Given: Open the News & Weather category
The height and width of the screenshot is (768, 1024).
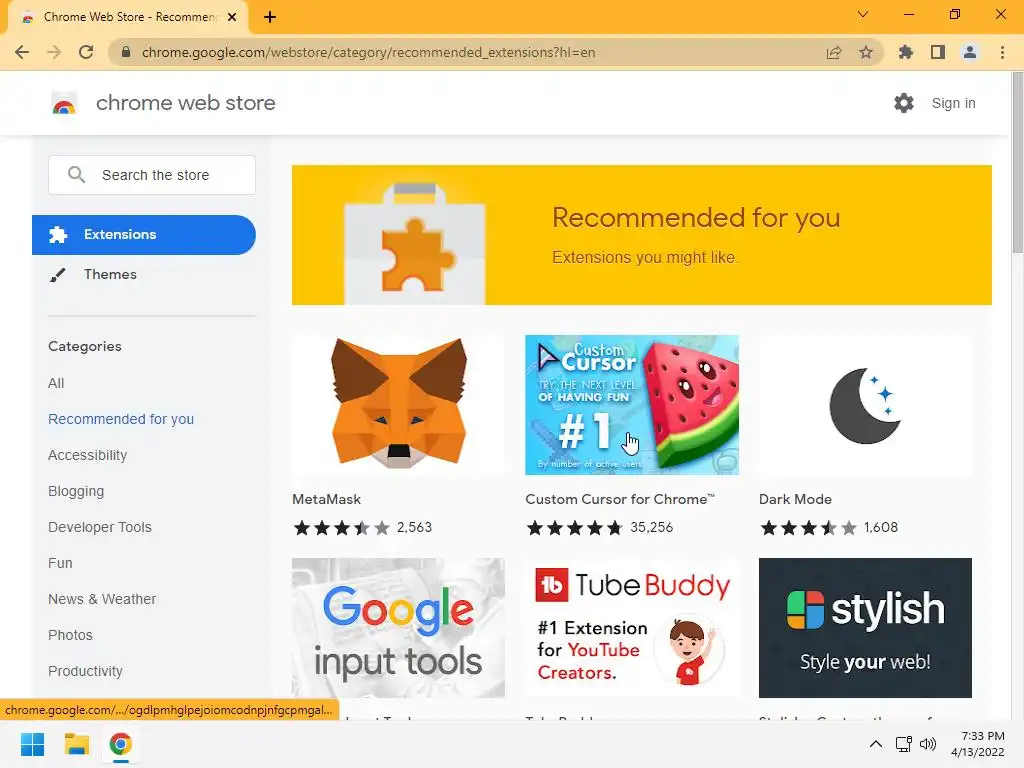Looking at the screenshot, I should pos(102,599).
